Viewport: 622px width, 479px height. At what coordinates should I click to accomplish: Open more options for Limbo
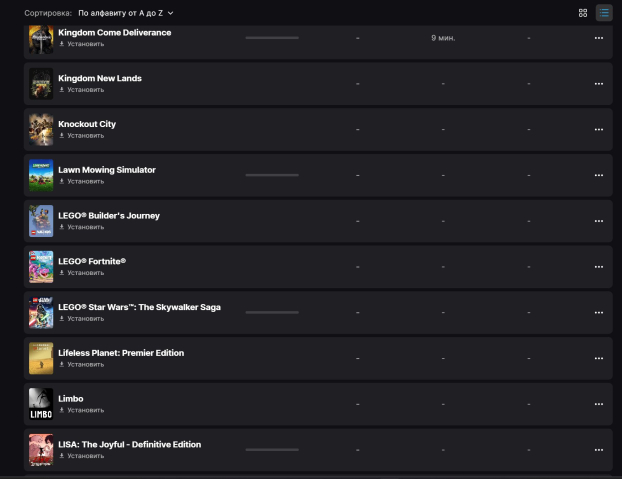(x=598, y=404)
